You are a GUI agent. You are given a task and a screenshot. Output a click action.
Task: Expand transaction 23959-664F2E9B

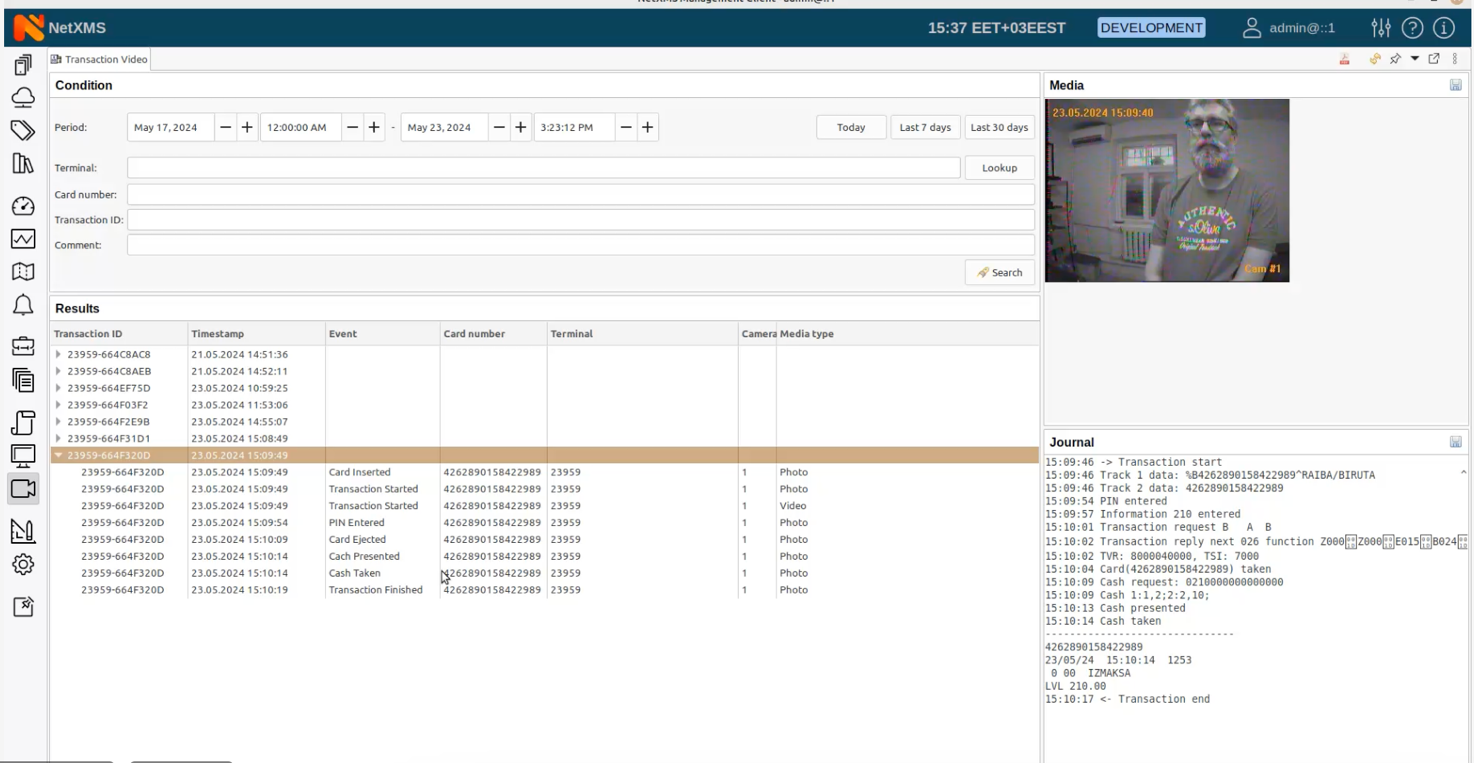coord(58,422)
